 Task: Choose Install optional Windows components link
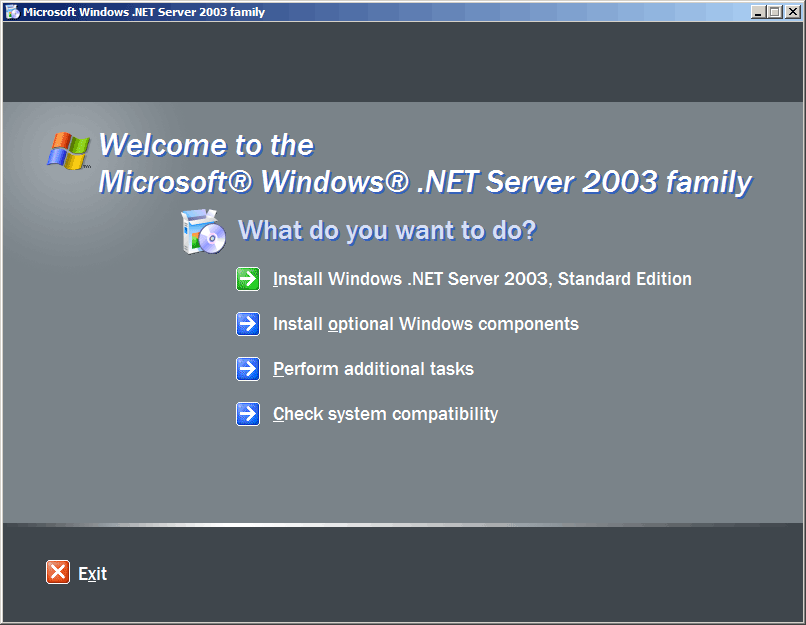pos(426,324)
